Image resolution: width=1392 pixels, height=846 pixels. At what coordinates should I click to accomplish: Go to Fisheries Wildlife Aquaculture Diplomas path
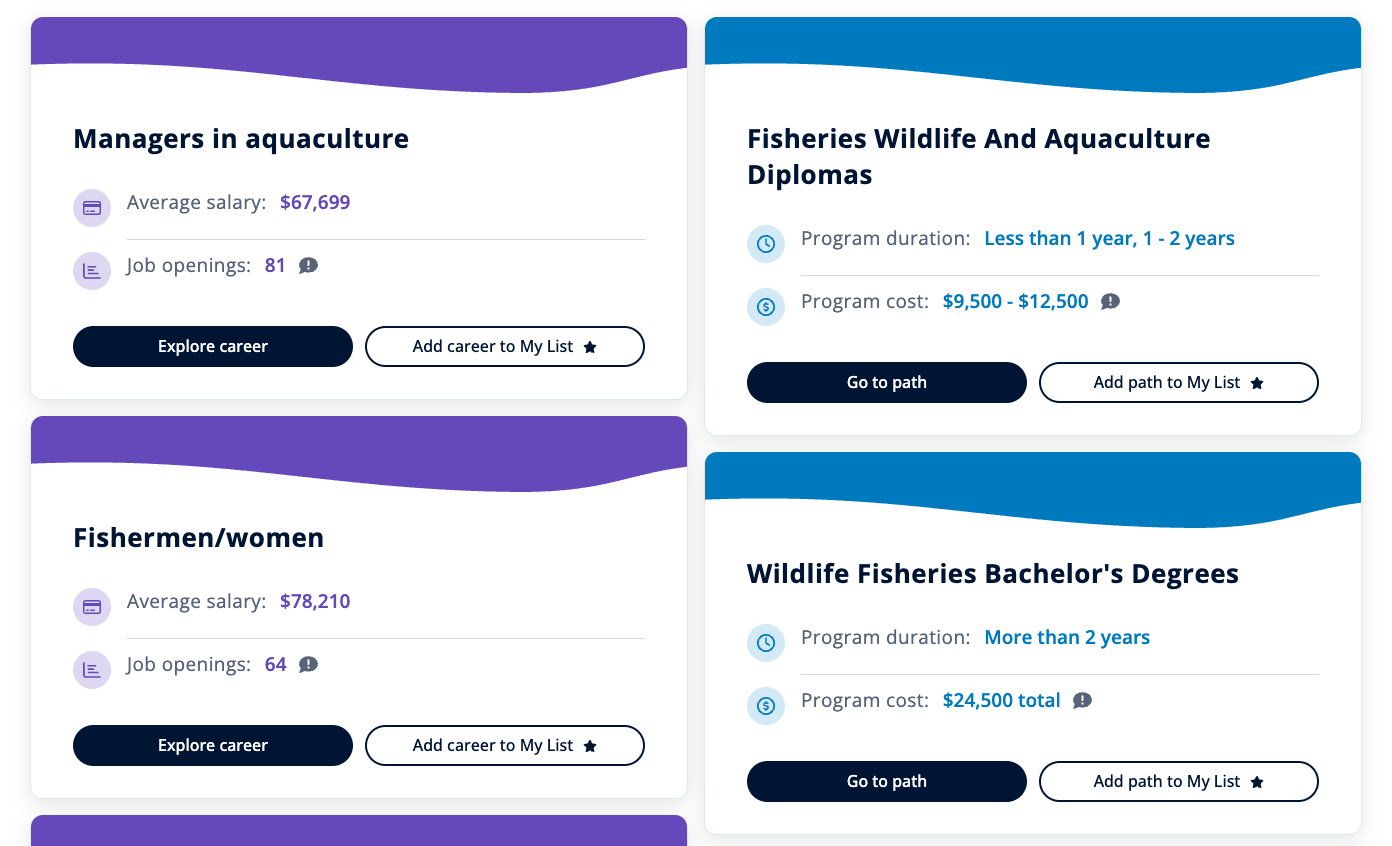click(x=887, y=383)
